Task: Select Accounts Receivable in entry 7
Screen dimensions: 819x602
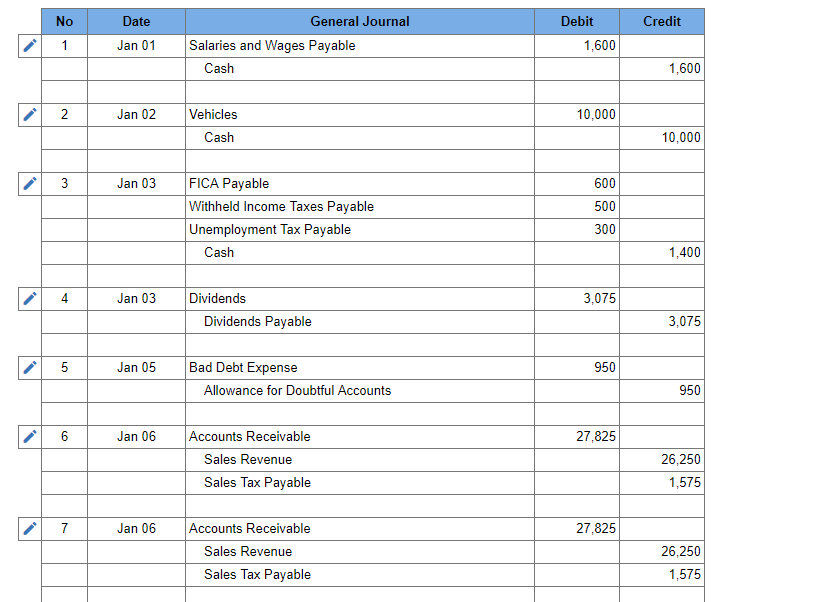Action: [360, 528]
